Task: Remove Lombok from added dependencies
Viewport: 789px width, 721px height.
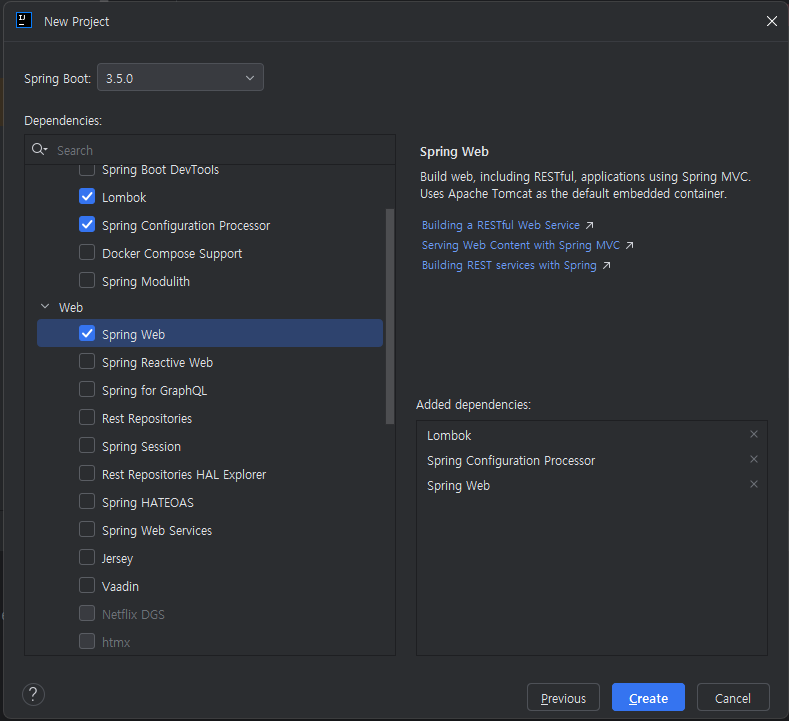Action: tap(753, 434)
